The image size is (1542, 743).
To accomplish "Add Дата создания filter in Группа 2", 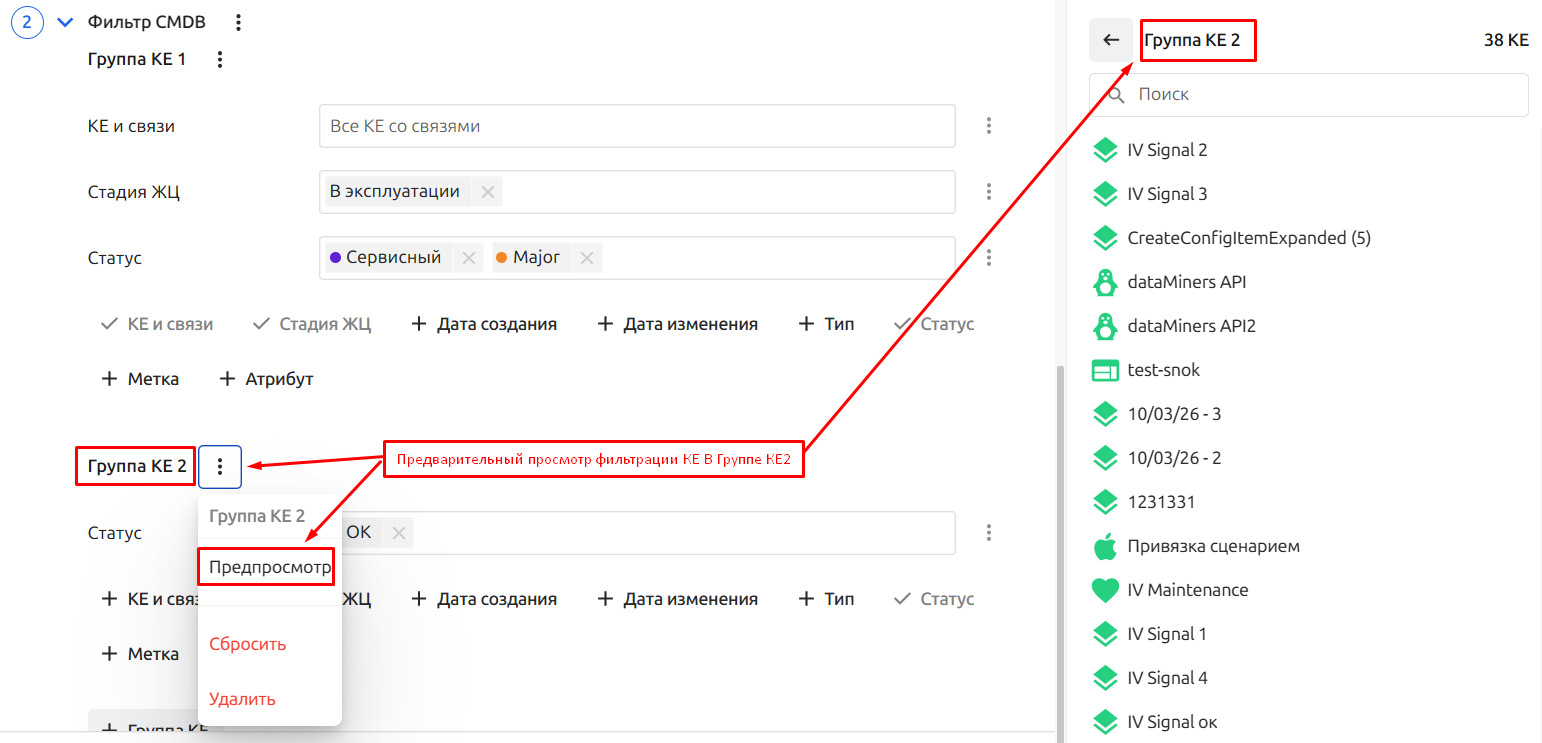I will pos(484,599).
